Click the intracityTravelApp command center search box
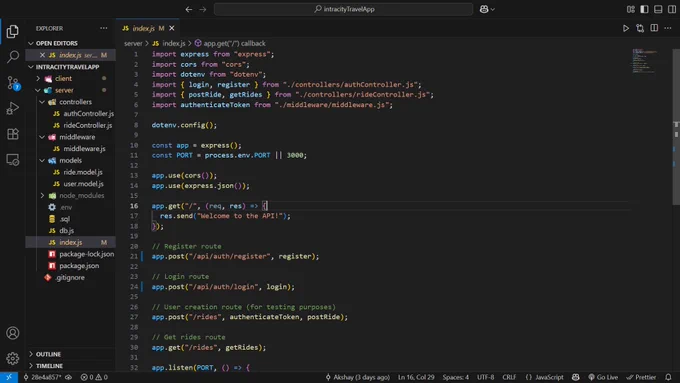The height and width of the screenshot is (383, 680). [343, 9]
